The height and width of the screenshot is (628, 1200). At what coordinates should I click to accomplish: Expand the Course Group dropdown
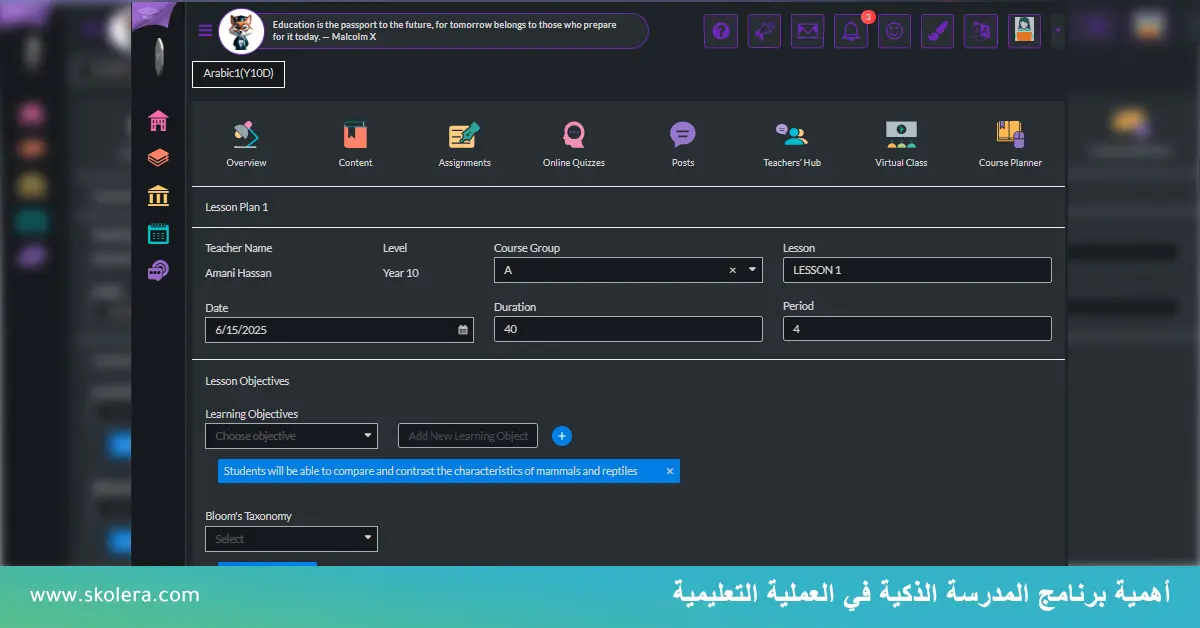click(x=751, y=269)
